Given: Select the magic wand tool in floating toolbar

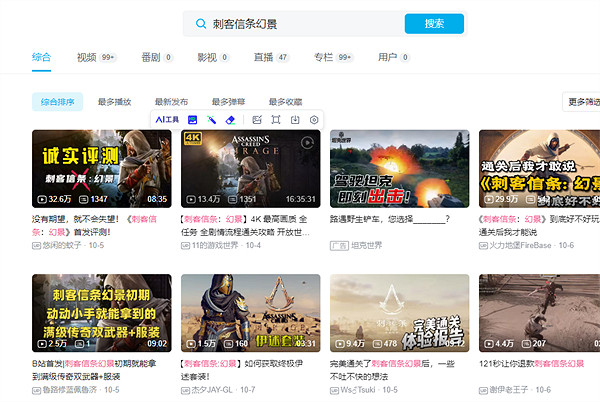Looking at the screenshot, I should (x=211, y=119).
